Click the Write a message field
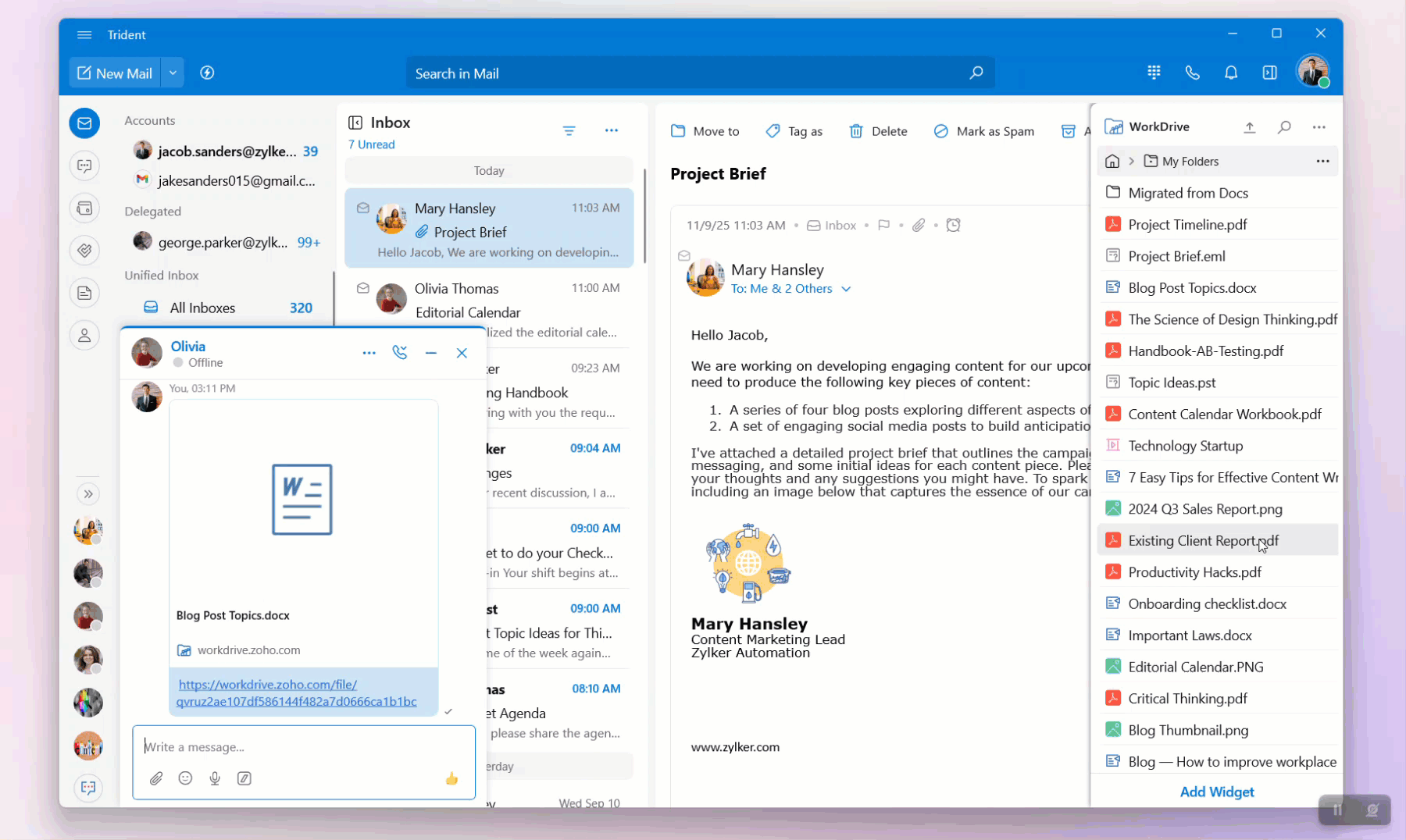 [x=304, y=747]
